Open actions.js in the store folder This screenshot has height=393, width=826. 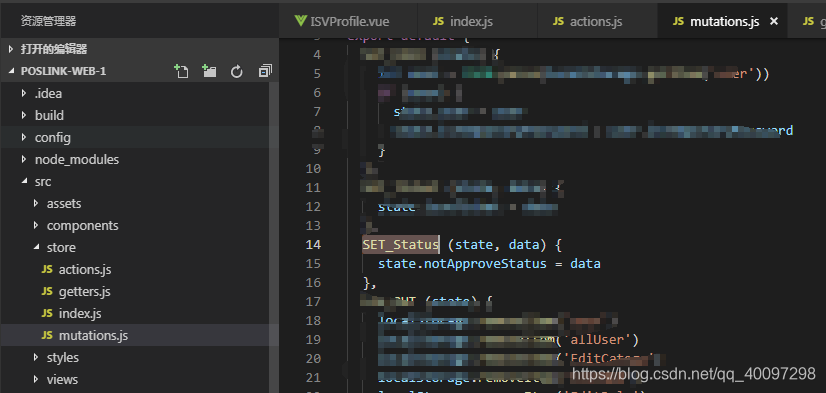pyautogui.click(x=85, y=269)
